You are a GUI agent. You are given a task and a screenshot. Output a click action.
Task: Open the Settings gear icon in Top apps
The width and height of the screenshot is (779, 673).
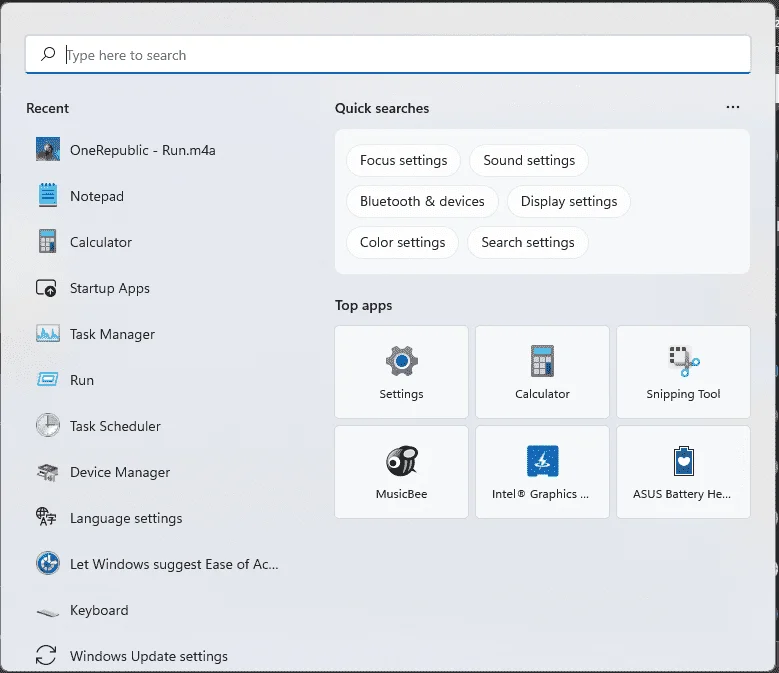401,361
